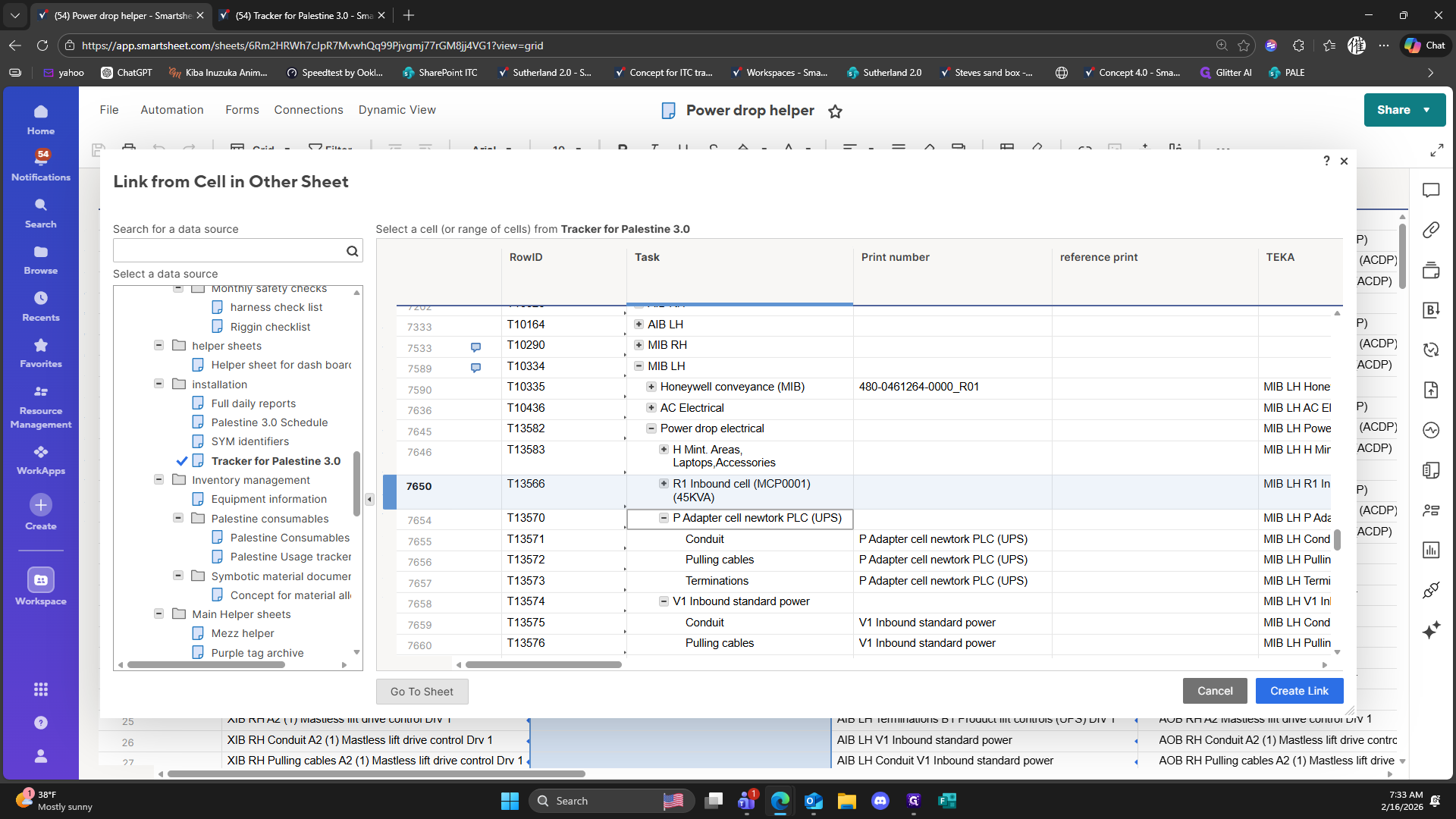This screenshot has width=1456, height=819.
Task: Open Notifications in left sidebar
Action: (x=41, y=165)
